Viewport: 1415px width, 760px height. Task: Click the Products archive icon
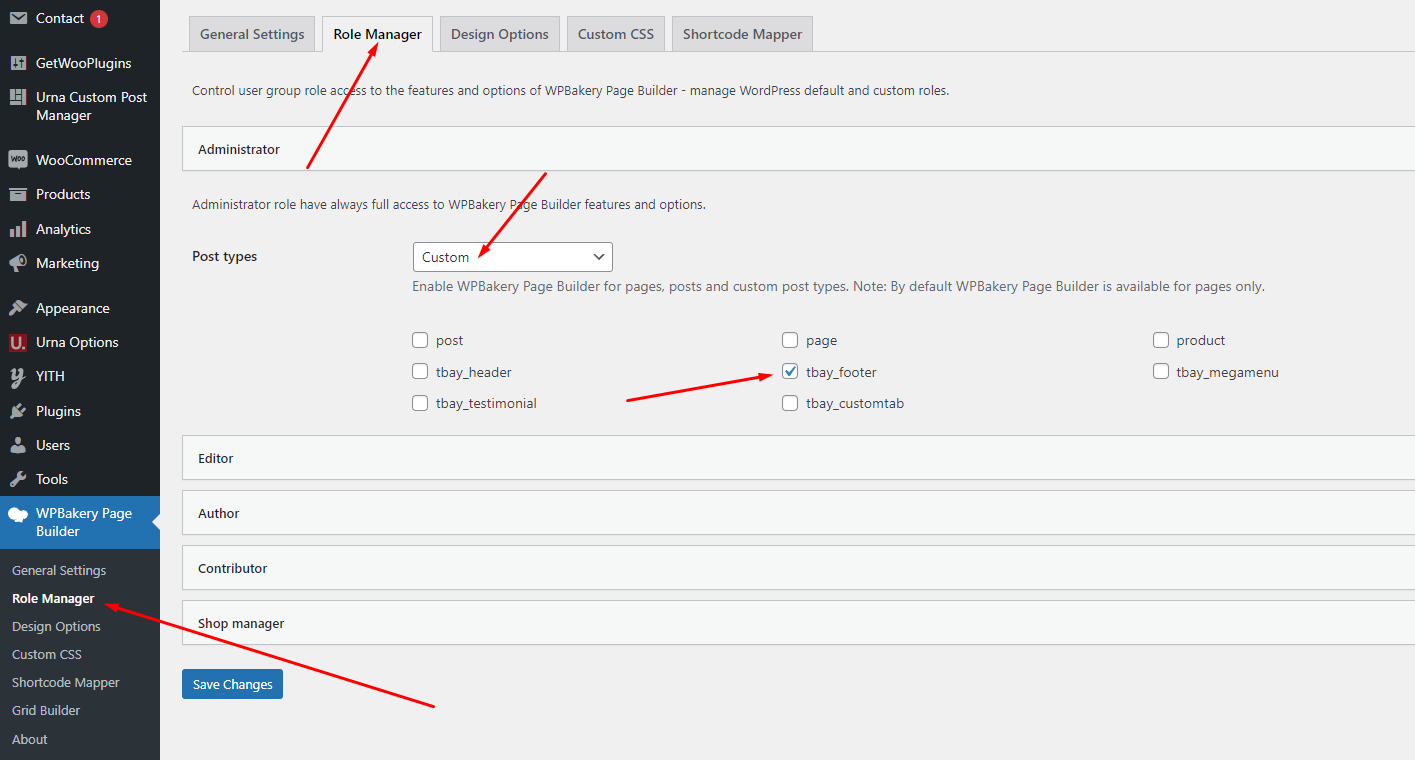point(18,194)
